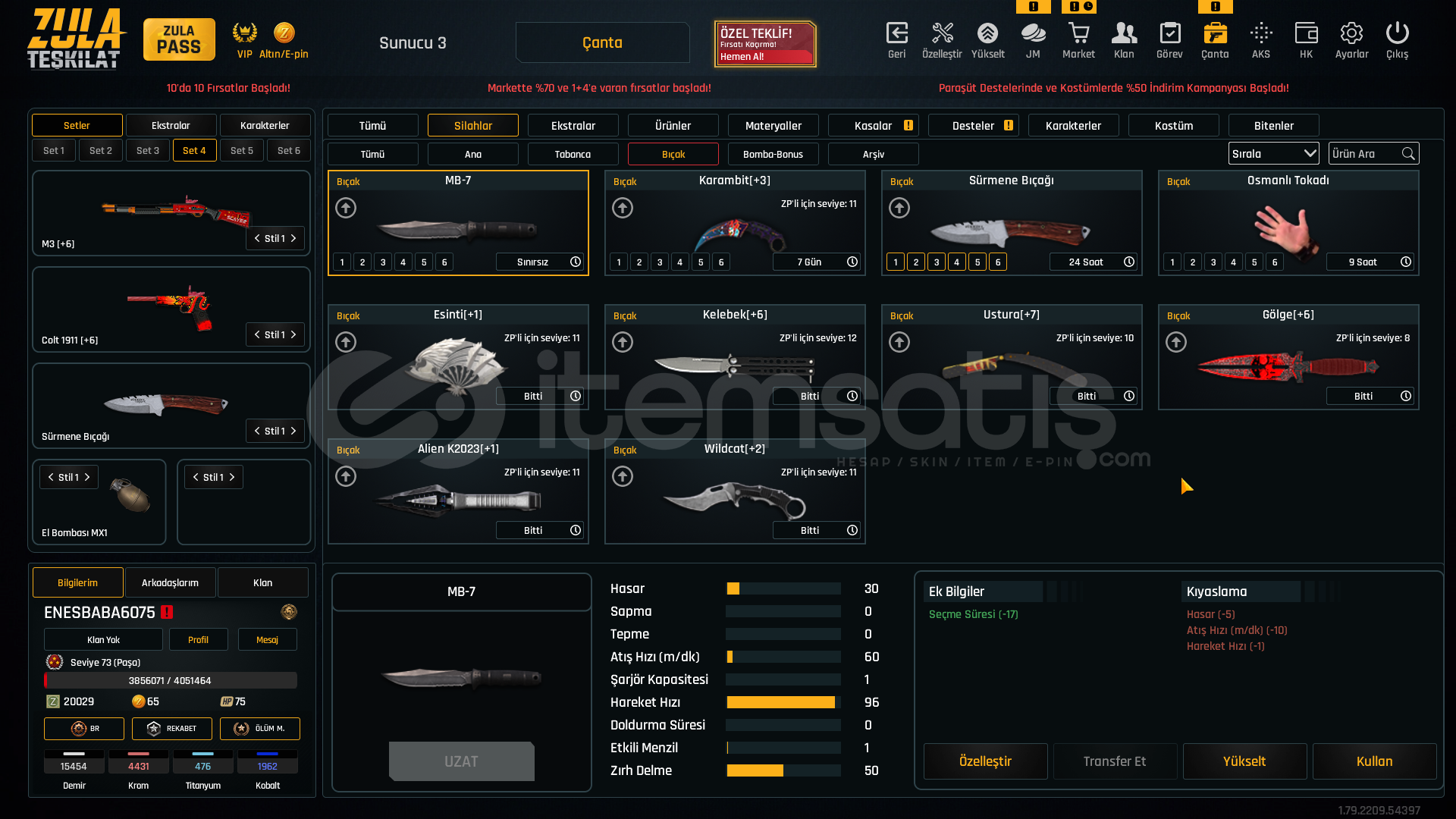This screenshot has height=819, width=1456.
Task: Open the Görev tasks icon
Action: (1169, 33)
